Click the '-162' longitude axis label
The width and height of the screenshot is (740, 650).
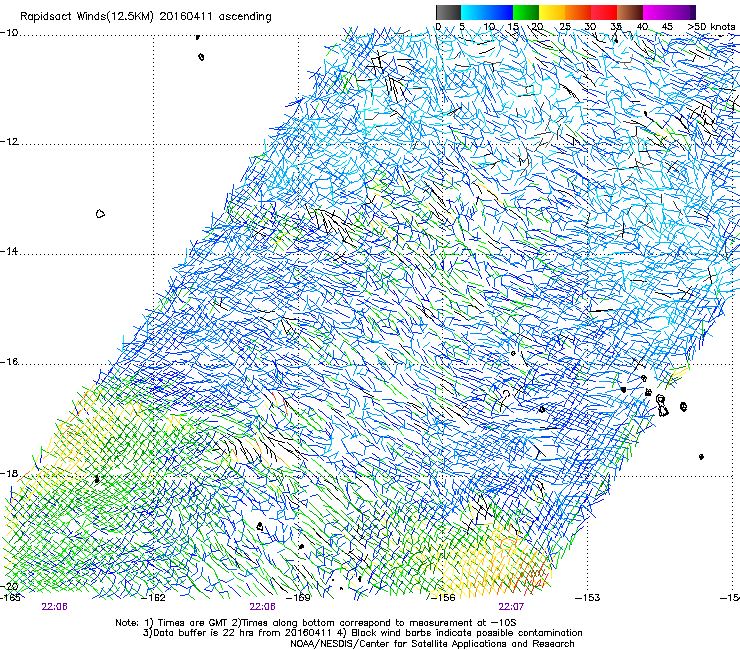153,598
